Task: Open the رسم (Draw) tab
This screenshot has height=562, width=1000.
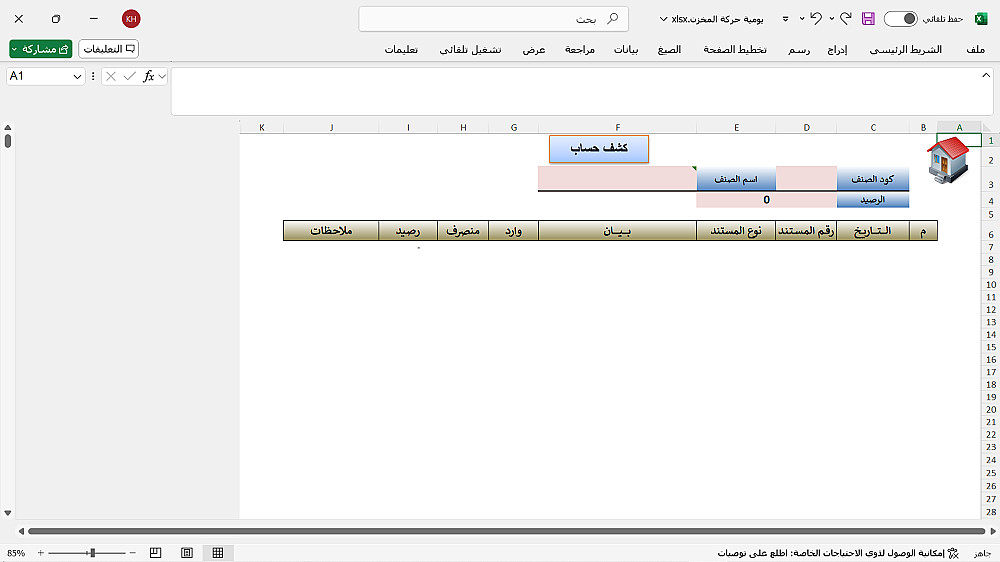Action: tap(798, 49)
